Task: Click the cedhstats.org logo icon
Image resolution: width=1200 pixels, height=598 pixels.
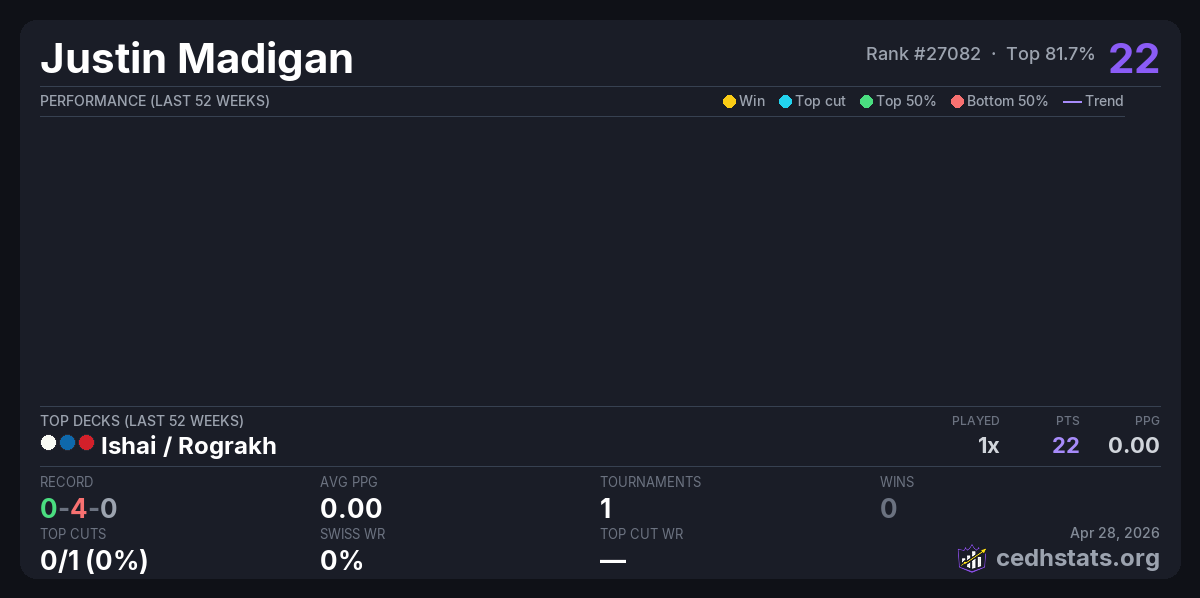Action: [972, 558]
